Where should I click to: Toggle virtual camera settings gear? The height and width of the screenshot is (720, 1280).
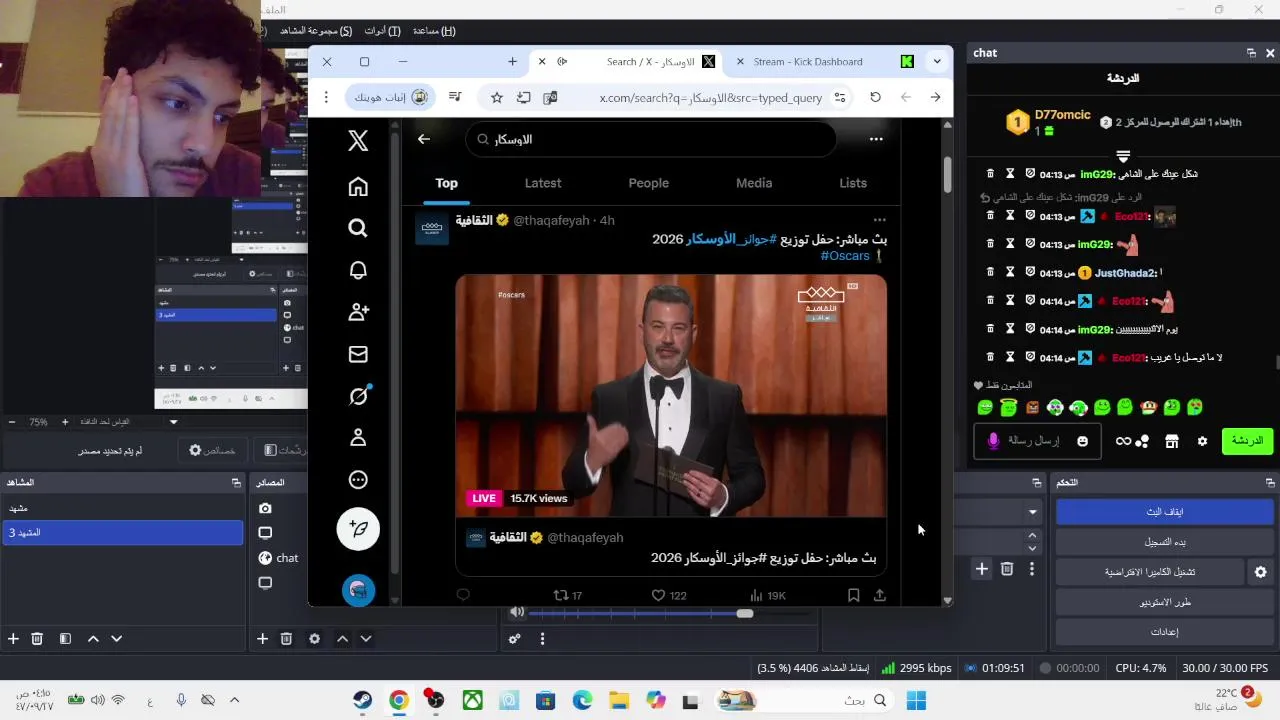1261,572
